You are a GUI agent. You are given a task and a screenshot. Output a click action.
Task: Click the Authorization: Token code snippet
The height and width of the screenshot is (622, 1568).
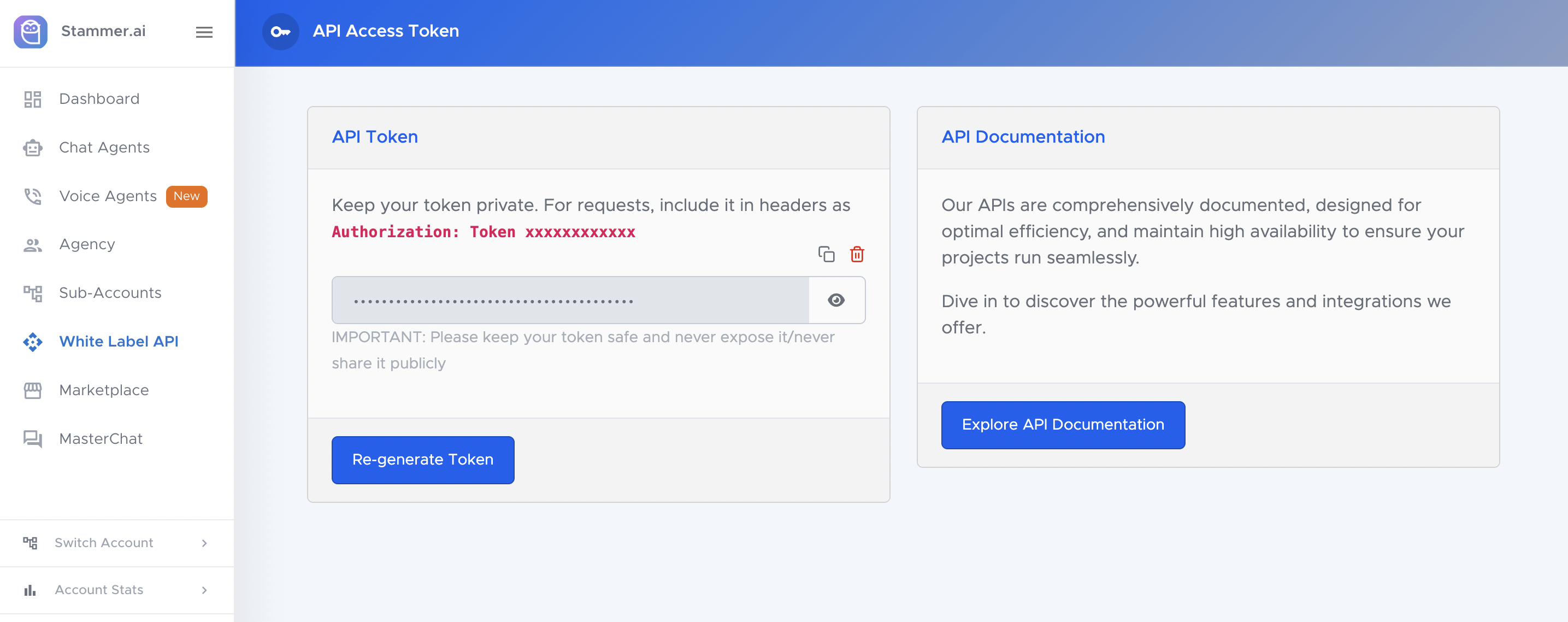[484, 232]
